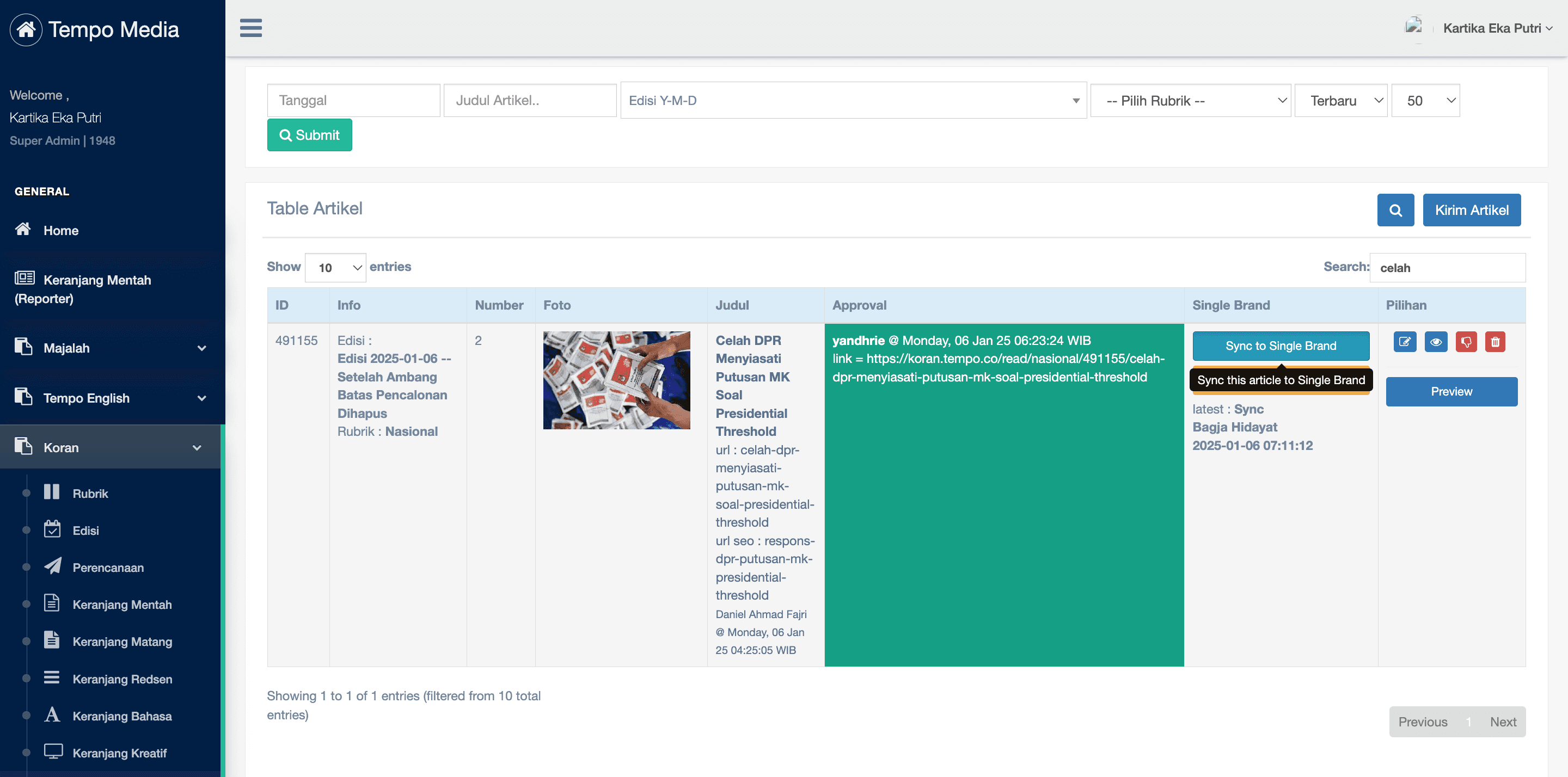The width and height of the screenshot is (1568, 777).
Task: Sort by the ID column header
Action: tap(298, 305)
